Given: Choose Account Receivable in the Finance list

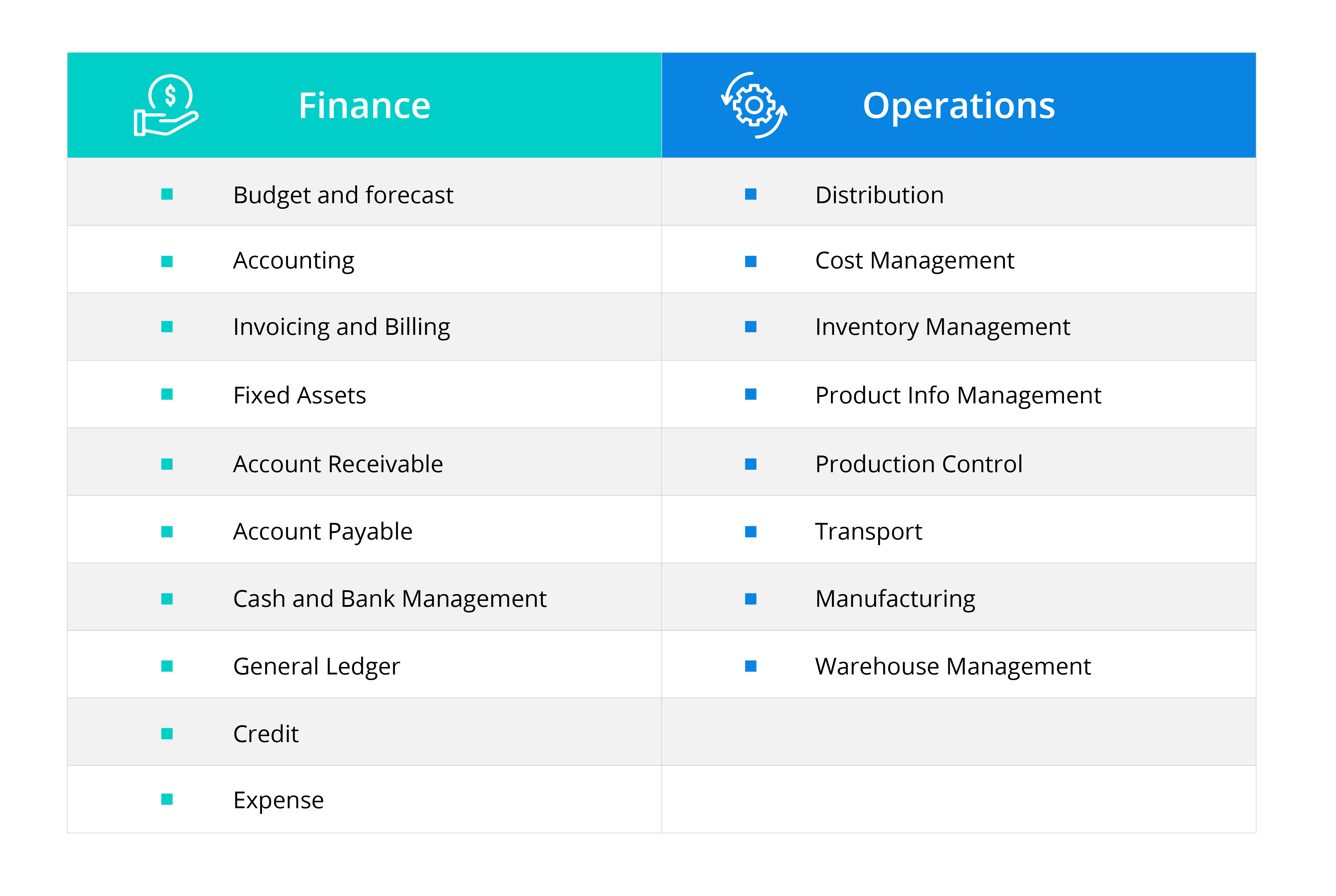Looking at the screenshot, I should (x=338, y=464).
